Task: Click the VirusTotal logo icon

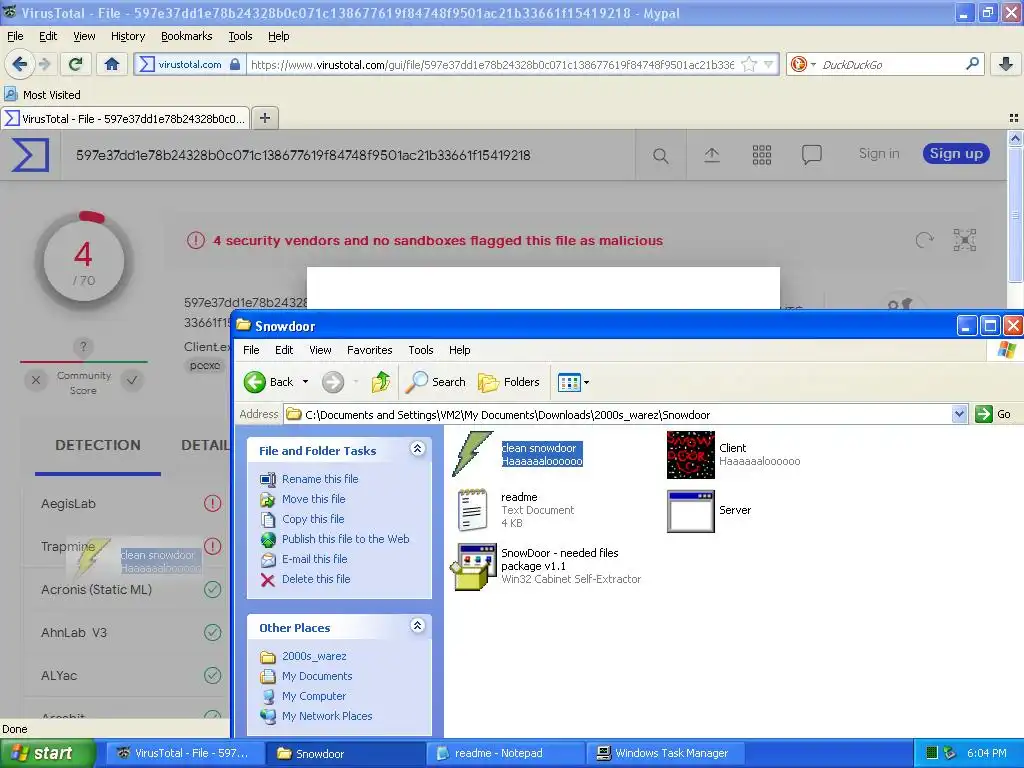Action: tap(30, 155)
